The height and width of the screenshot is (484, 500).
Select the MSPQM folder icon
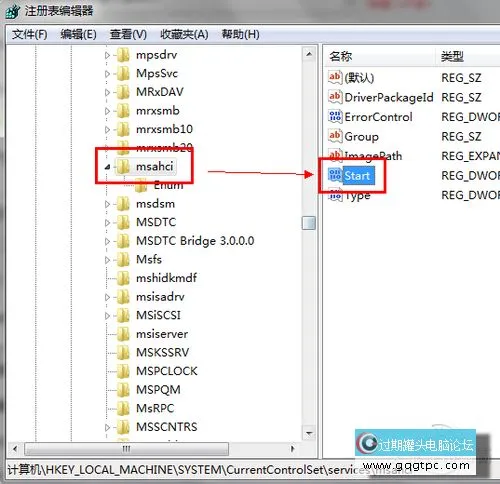(x=123, y=390)
